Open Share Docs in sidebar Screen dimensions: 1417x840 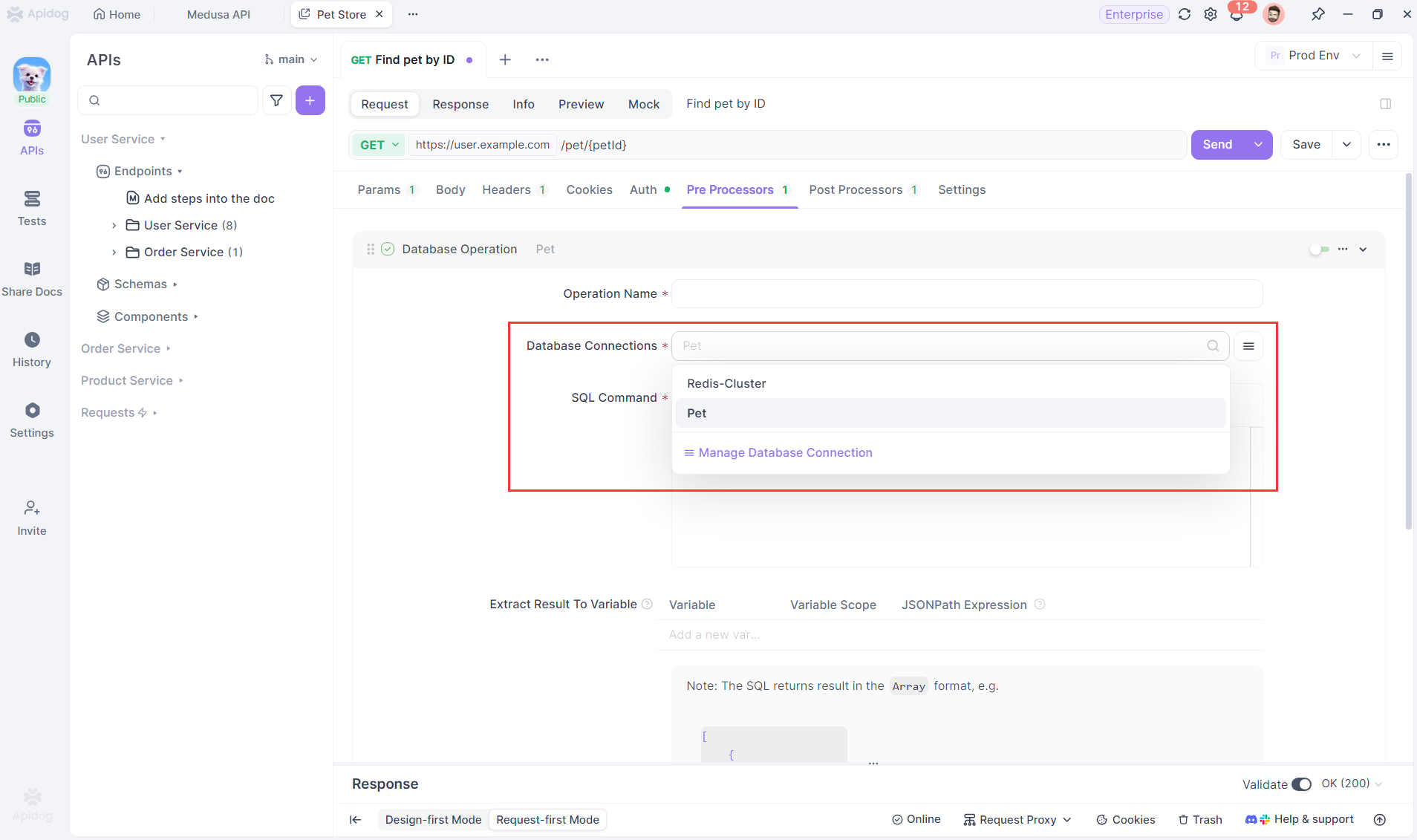(32, 279)
